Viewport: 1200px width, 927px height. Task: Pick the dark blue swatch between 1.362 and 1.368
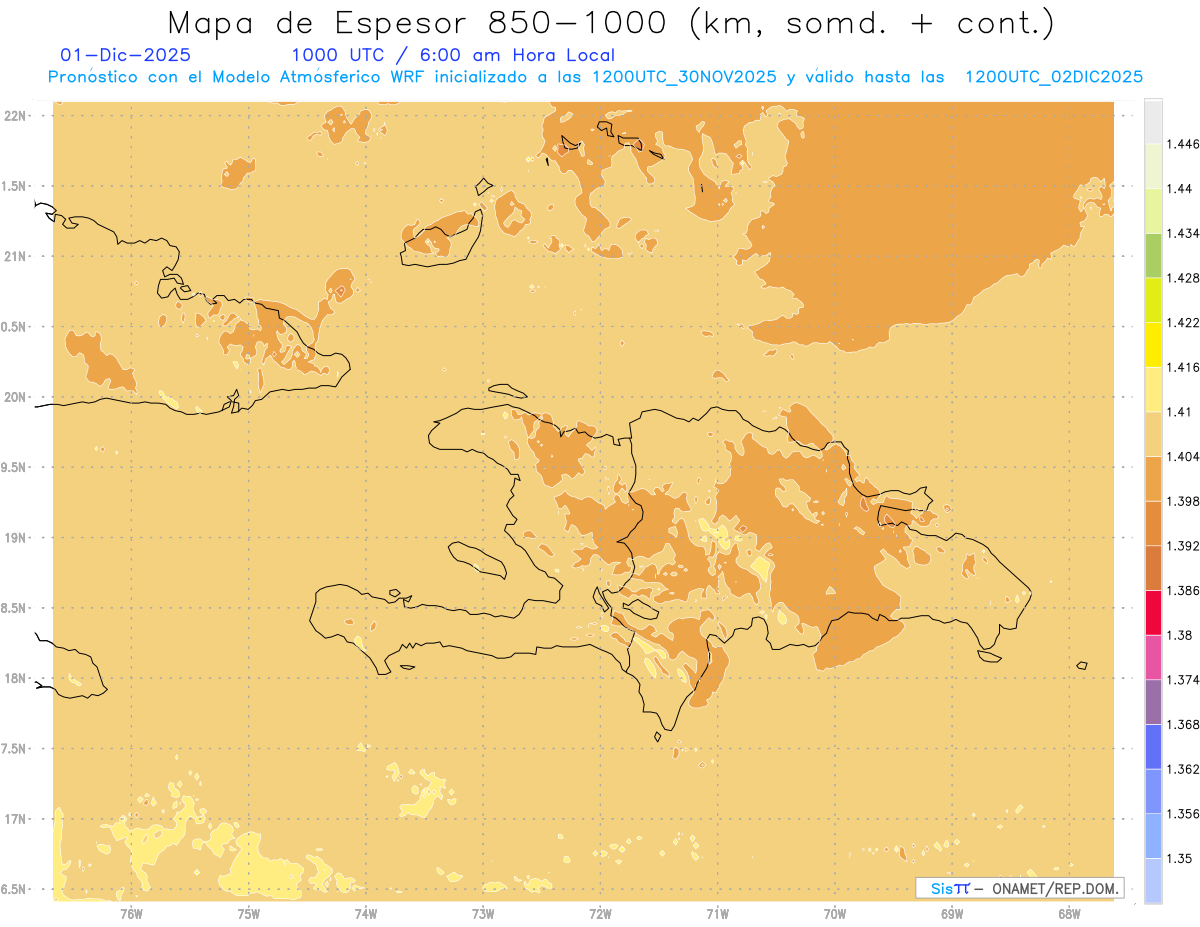[1153, 747]
